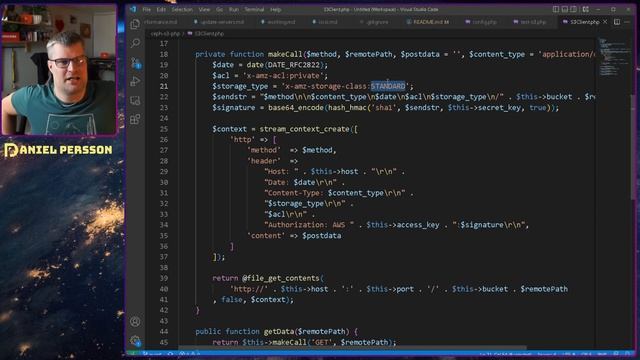The width and height of the screenshot is (640, 360).
Task: Click 'Authorization: AWS' string on line 34
Action: [306, 225]
